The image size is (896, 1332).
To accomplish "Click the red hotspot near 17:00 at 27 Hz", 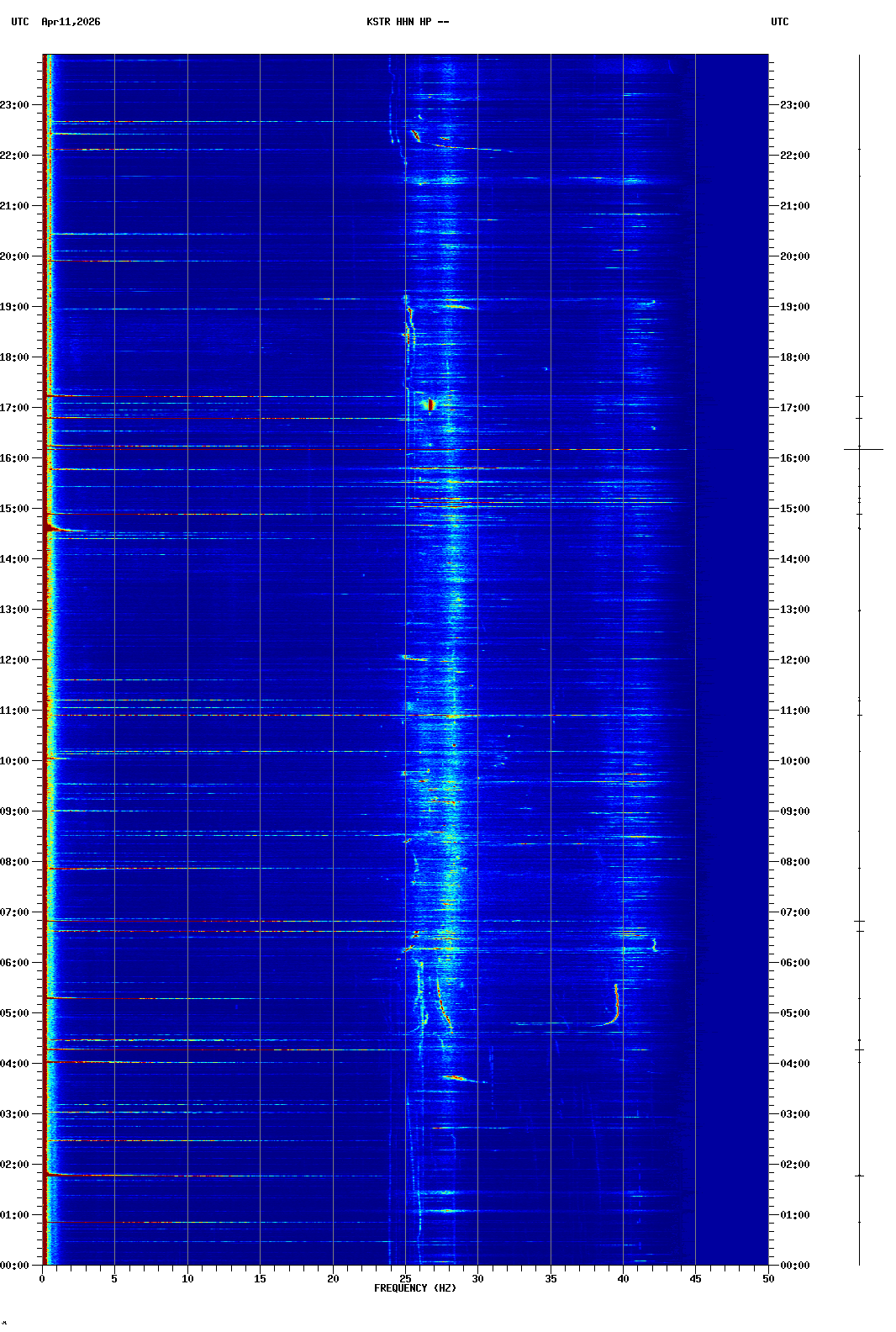I will coord(430,404).
